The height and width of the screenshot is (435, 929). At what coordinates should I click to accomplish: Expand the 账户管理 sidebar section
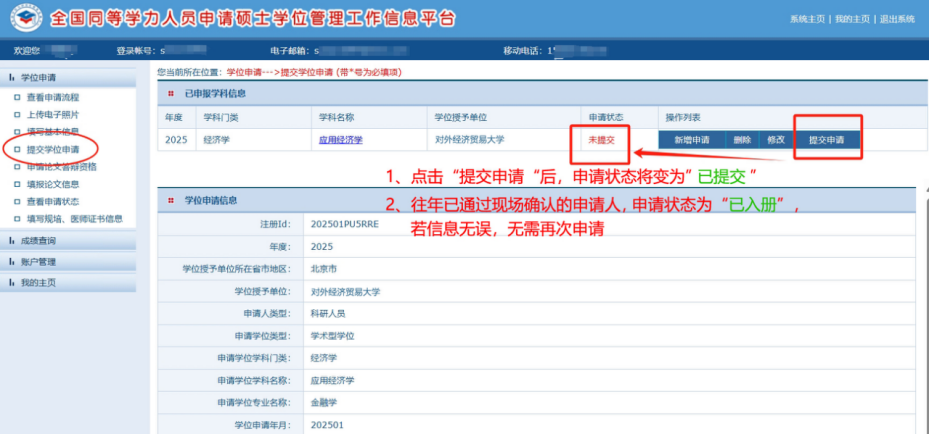click(68, 261)
